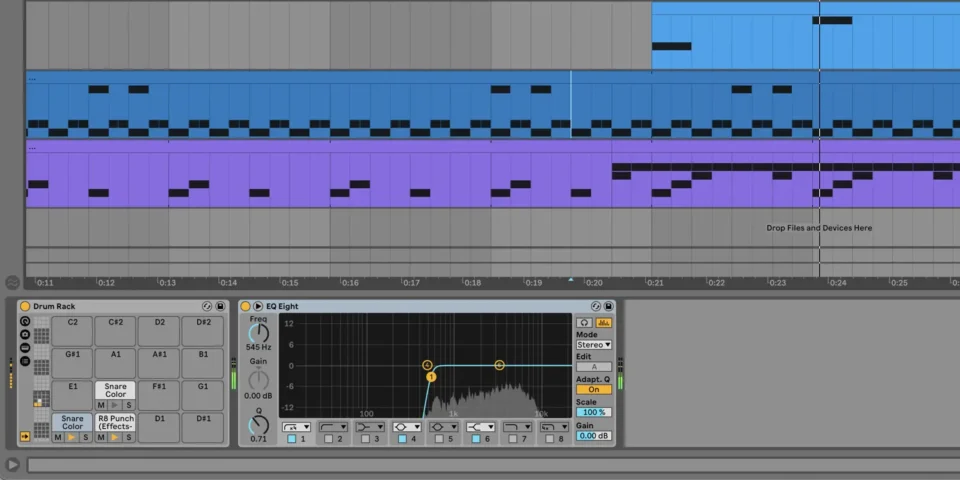Image resolution: width=960 pixels, height=480 pixels.
Task: Solo the highlighted Snare Color pad
Action: [x=86, y=437]
